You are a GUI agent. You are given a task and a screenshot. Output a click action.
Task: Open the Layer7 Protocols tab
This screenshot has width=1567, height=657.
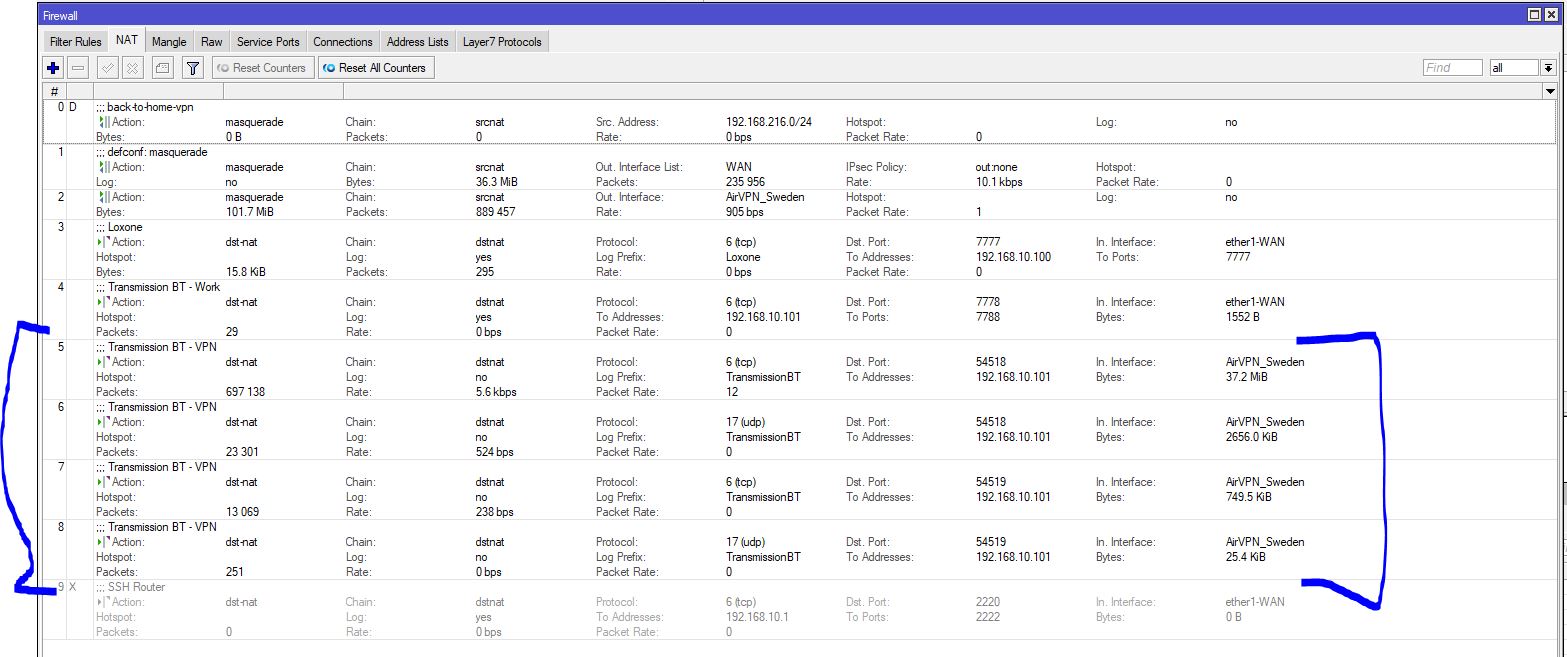(502, 42)
